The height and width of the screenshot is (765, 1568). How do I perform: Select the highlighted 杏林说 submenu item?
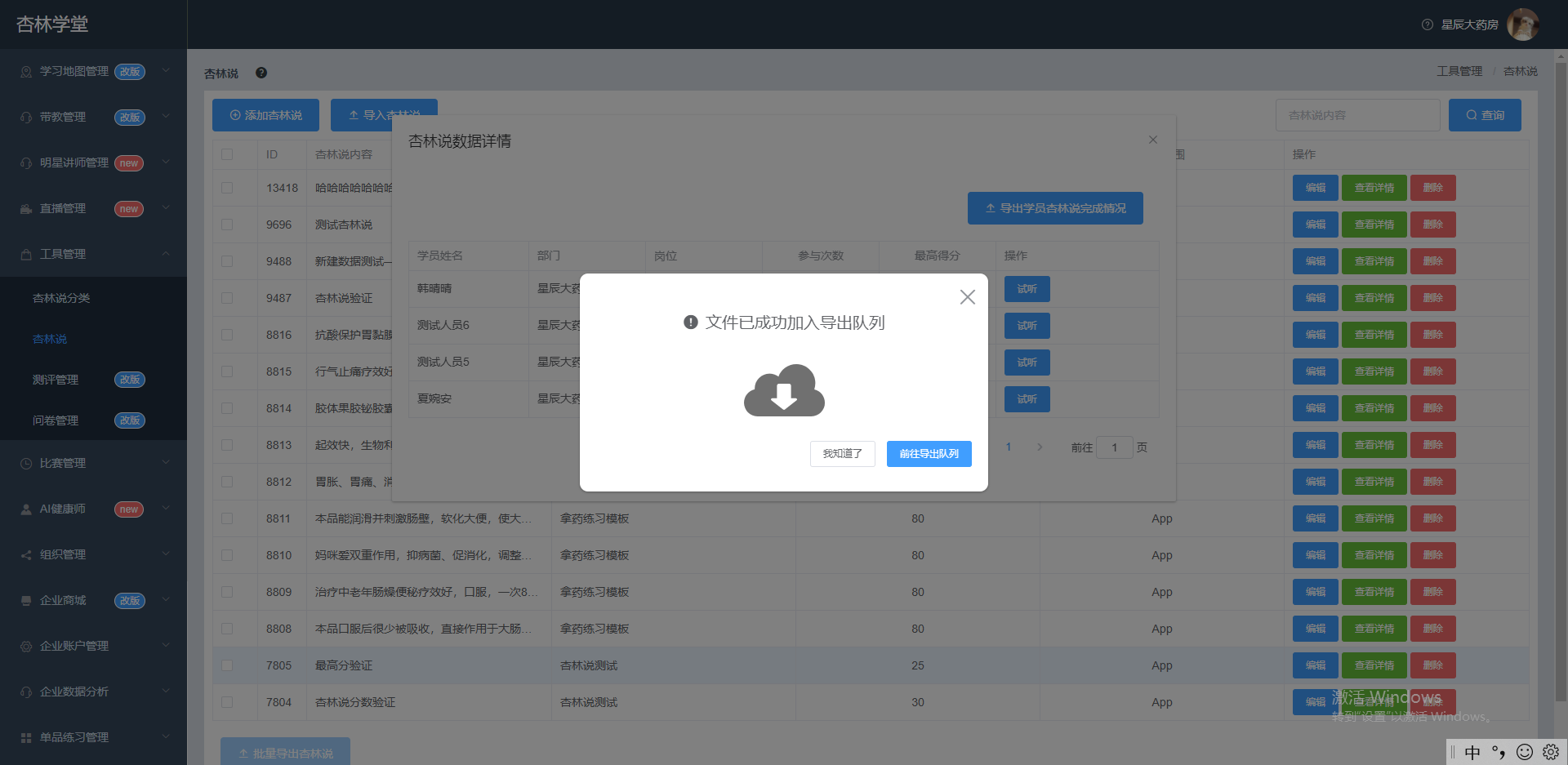pos(93,339)
